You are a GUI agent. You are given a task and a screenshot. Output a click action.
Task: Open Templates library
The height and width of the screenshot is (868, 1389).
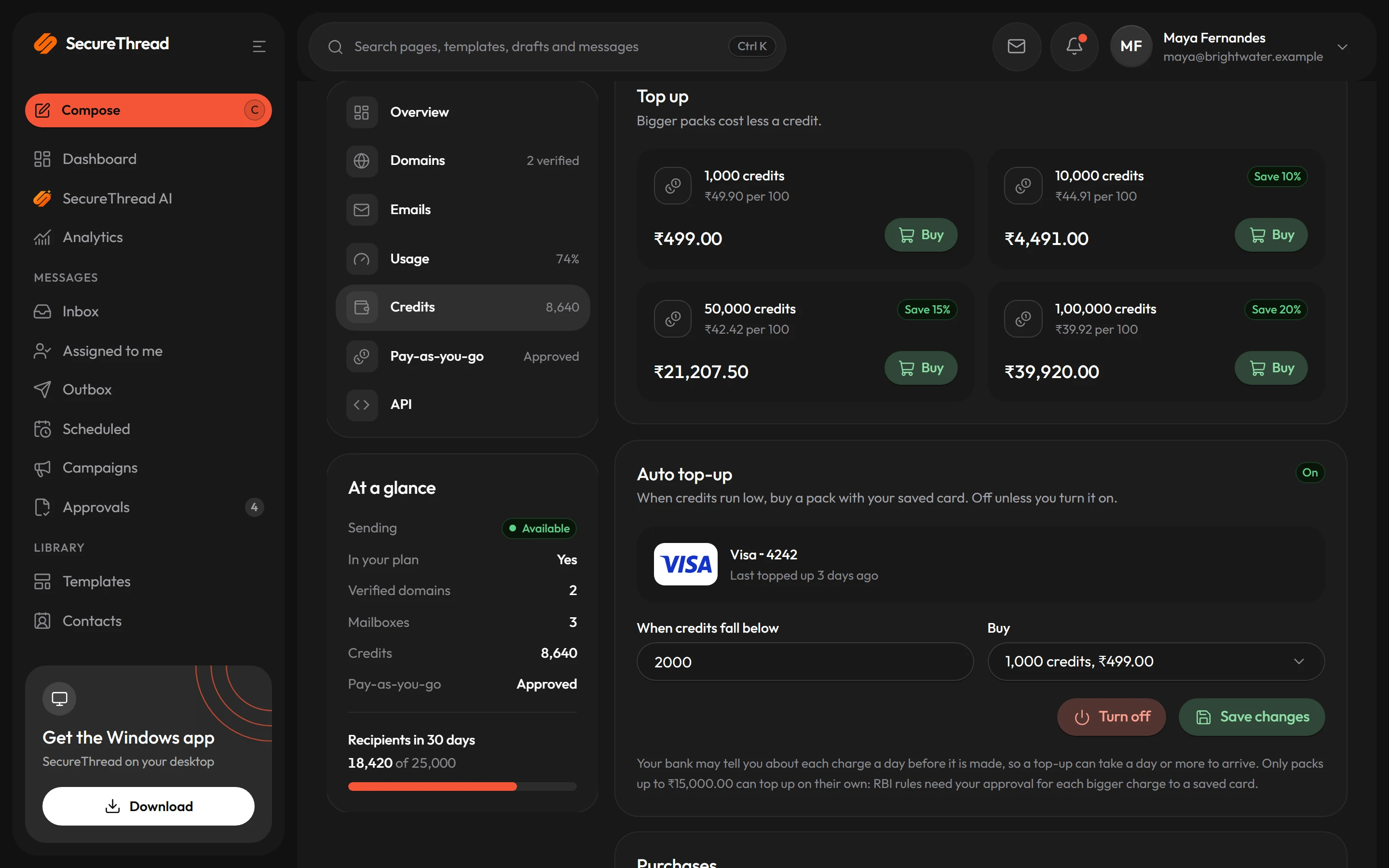tap(148, 581)
